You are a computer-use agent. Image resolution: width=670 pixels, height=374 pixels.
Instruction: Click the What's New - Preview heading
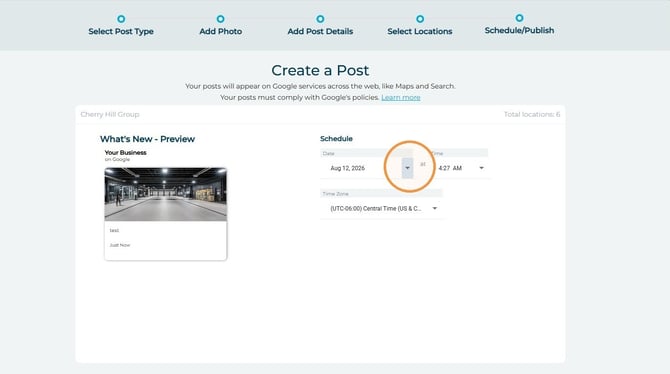[x=147, y=139]
